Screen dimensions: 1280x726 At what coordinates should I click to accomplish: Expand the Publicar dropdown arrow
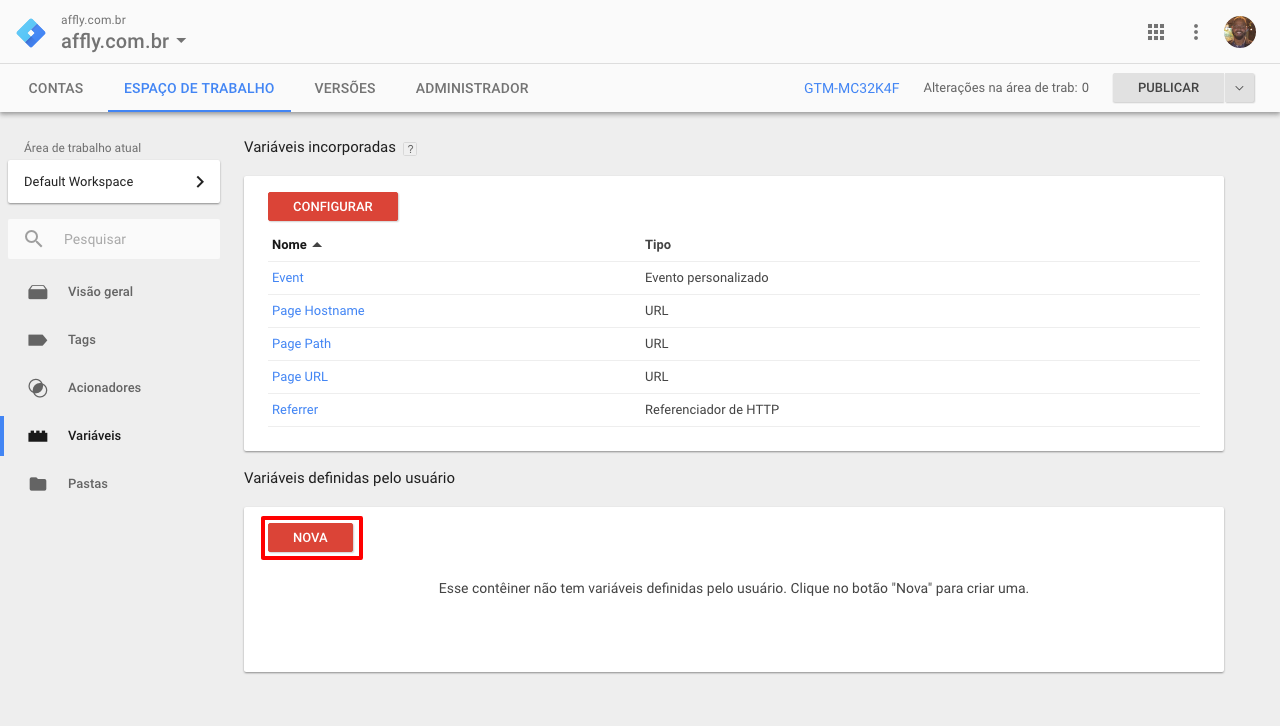[1239, 88]
